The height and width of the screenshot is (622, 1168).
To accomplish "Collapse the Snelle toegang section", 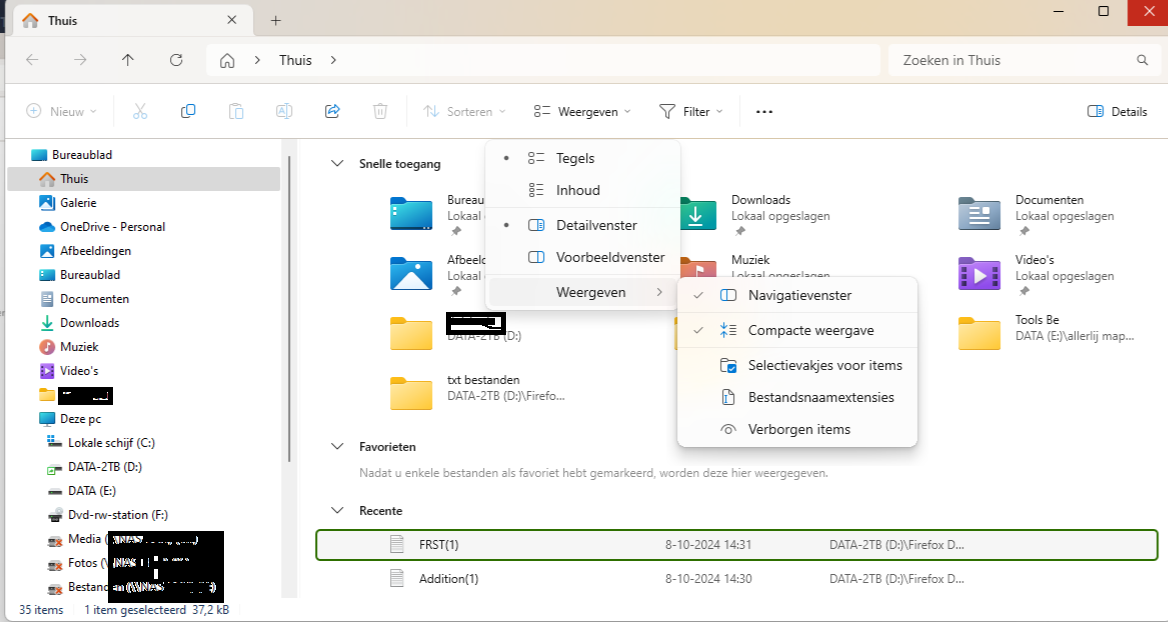I will [x=336, y=164].
